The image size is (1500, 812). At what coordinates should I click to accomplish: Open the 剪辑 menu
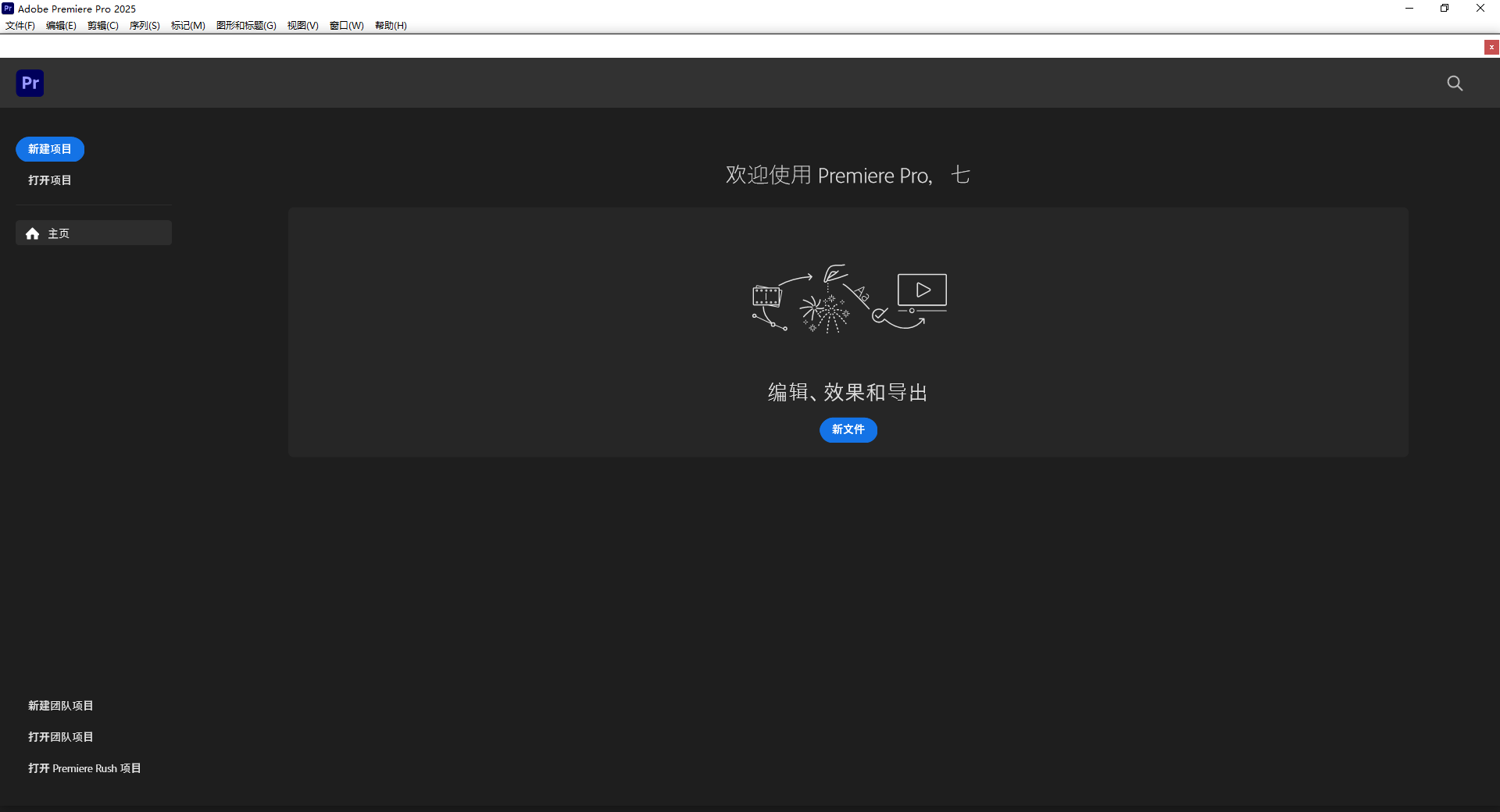point(102,25)
